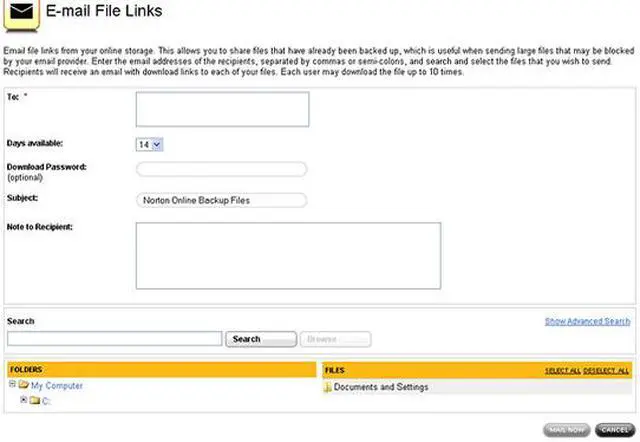Image resolution: width=640 pixels, height=442 pixels.
Task: Open the Days available dropdown
Action: coord(149,144)
